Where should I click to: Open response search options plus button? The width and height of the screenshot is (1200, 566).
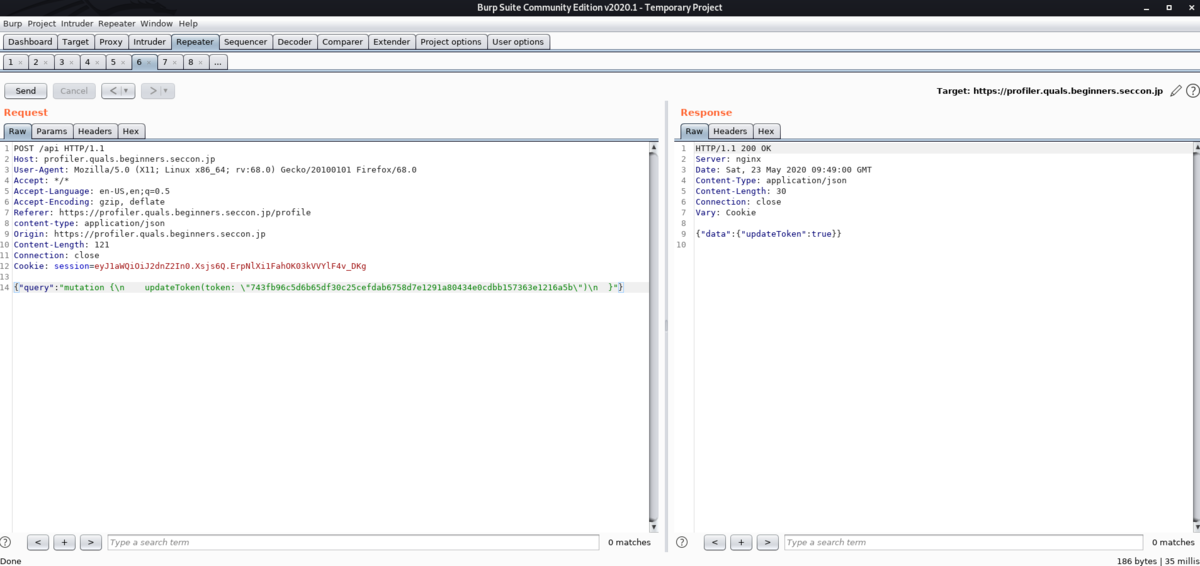pyautogui.click(x=741, y=542)
